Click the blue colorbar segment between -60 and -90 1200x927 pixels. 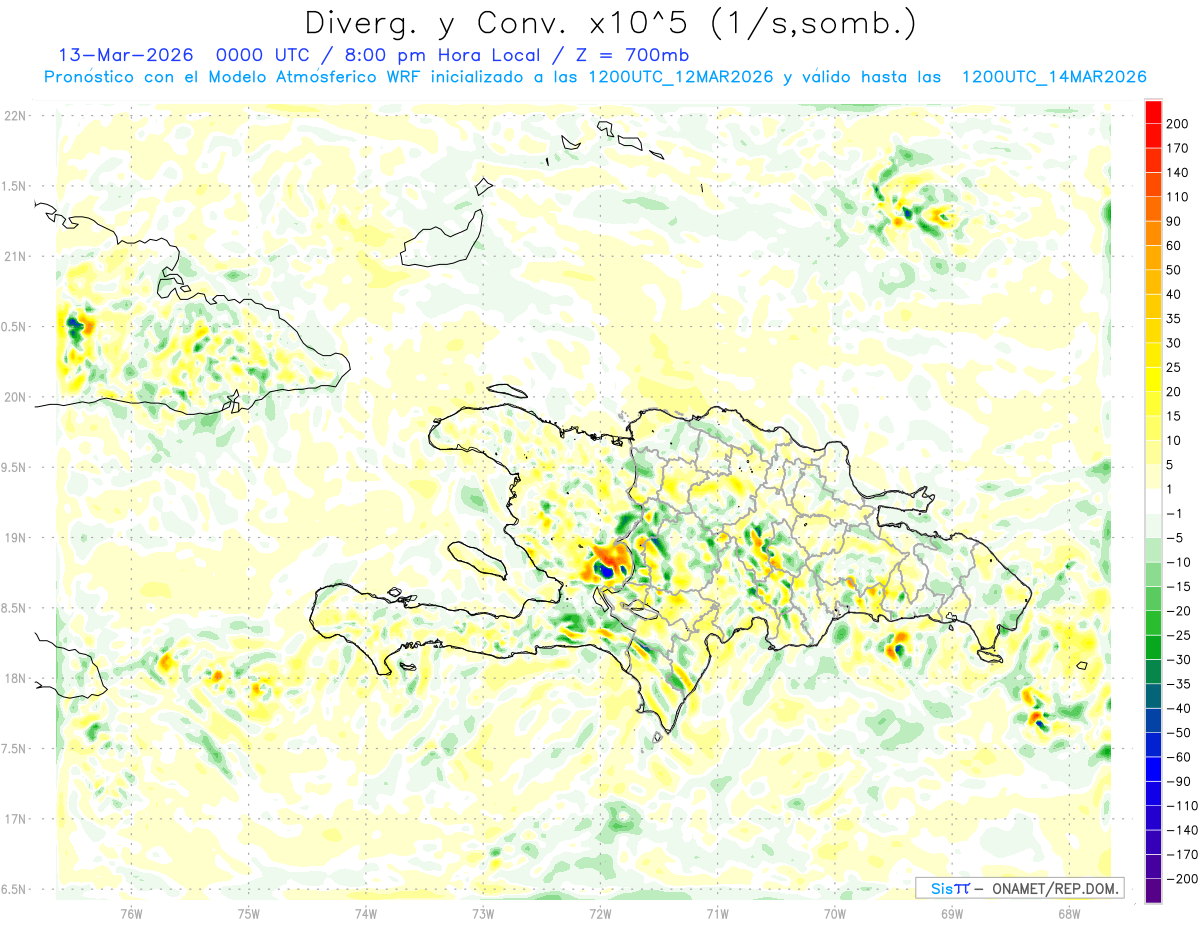point(1153,769)
